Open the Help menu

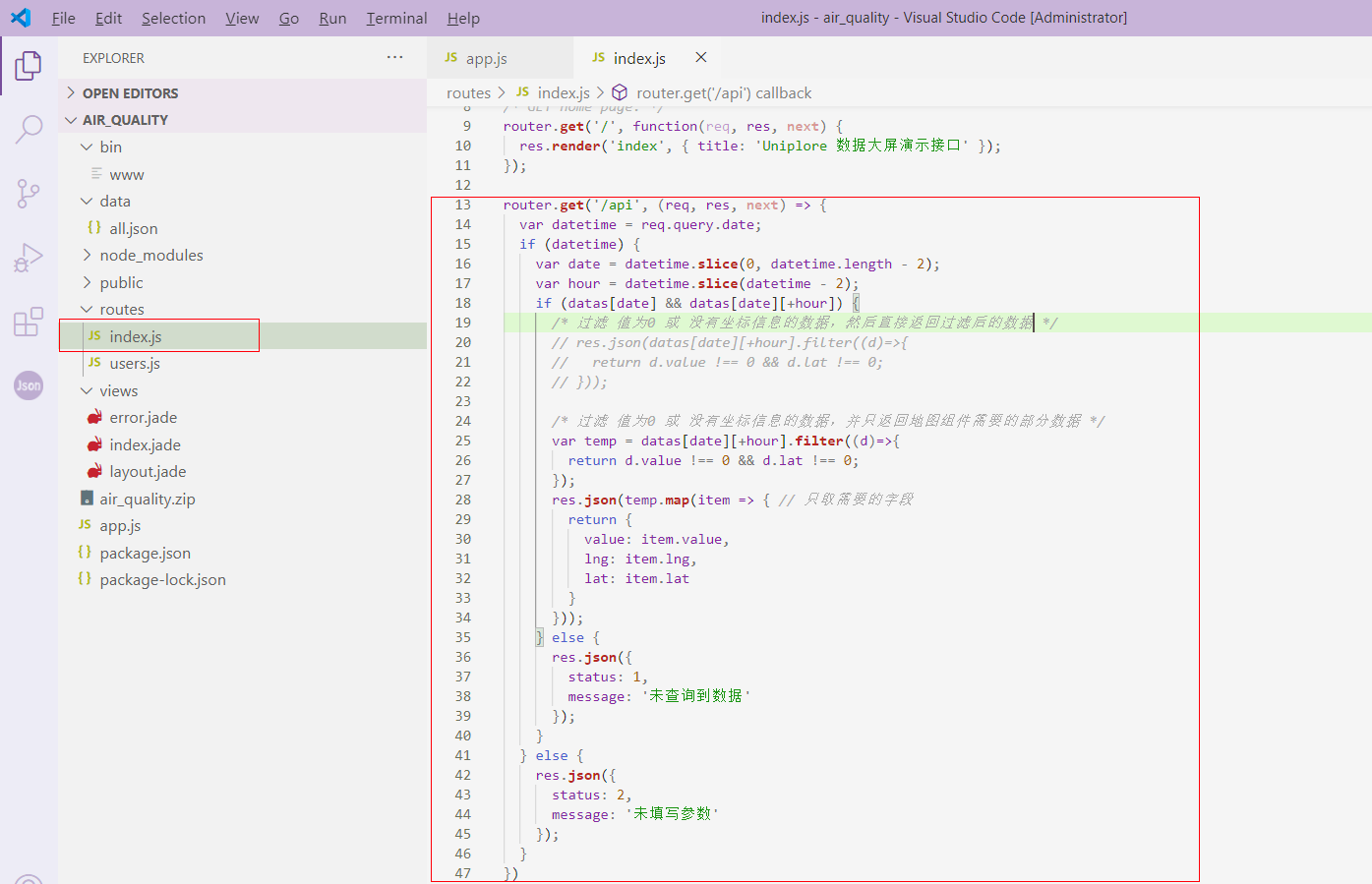(463, 18)
